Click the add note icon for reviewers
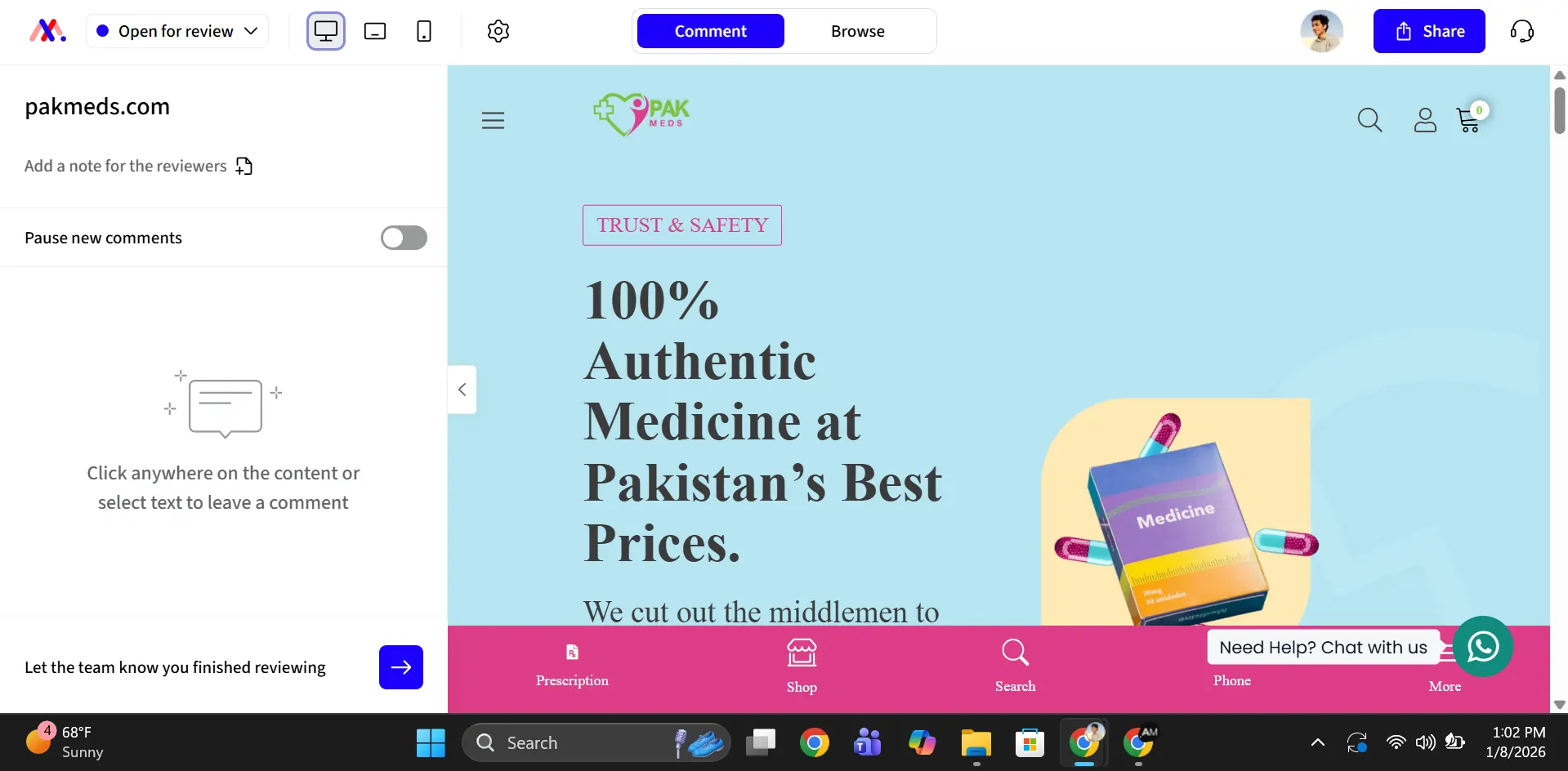The width and height of the screenshot is (1568, 771). [x=244, y=166]
